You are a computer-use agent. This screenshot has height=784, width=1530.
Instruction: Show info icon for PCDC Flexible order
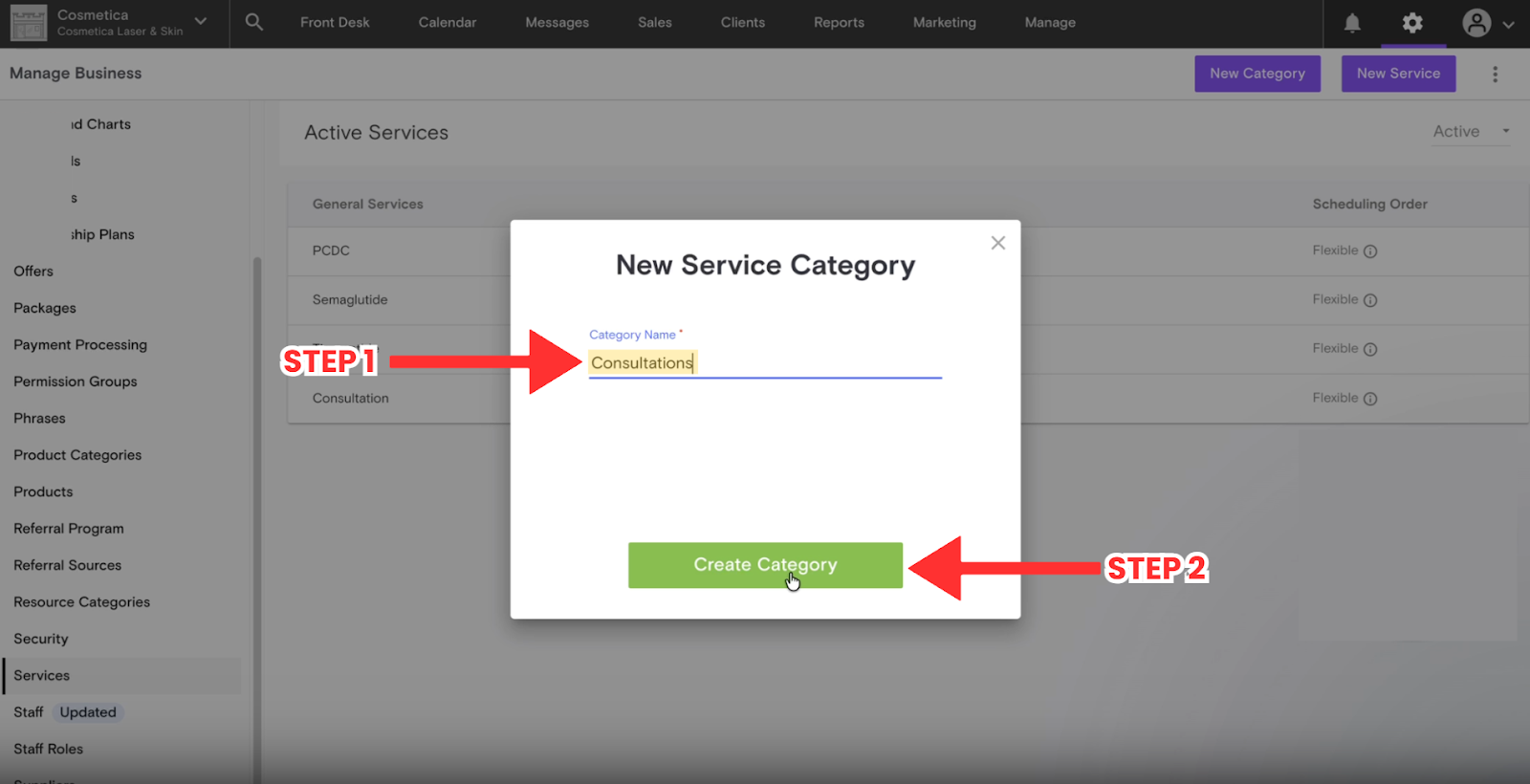click(x=1370, y=251)
